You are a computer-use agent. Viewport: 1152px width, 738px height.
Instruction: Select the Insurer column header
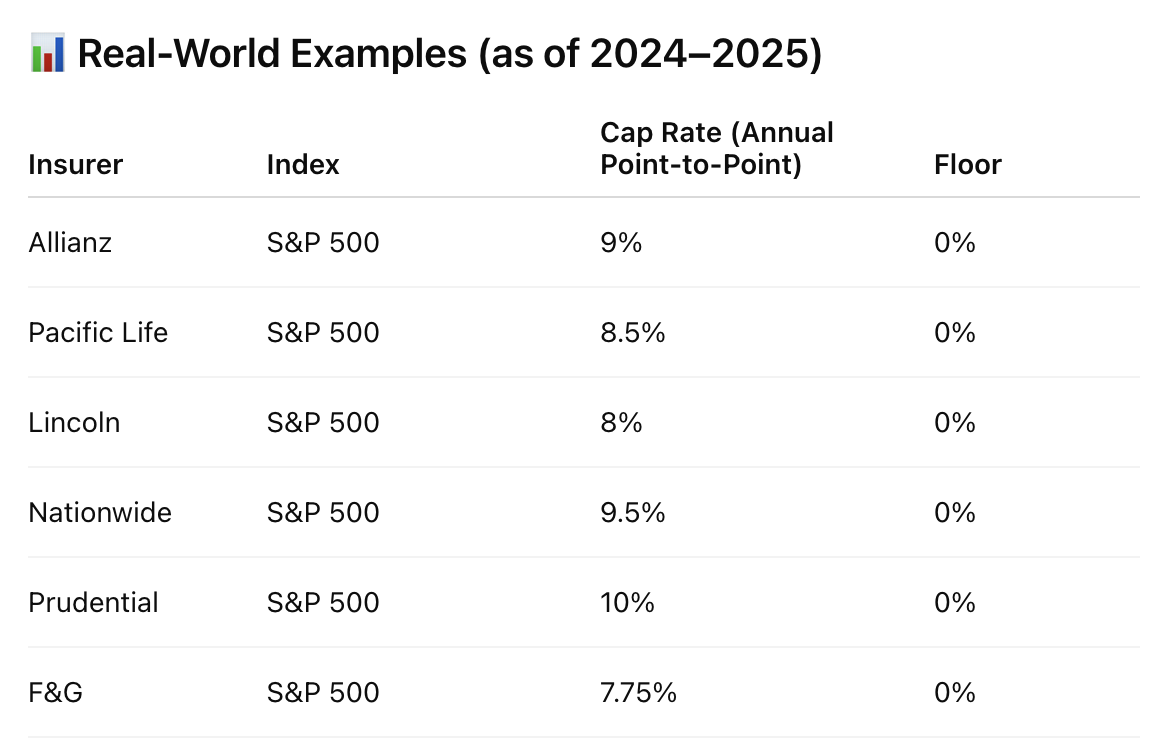[x=75, y=164]
